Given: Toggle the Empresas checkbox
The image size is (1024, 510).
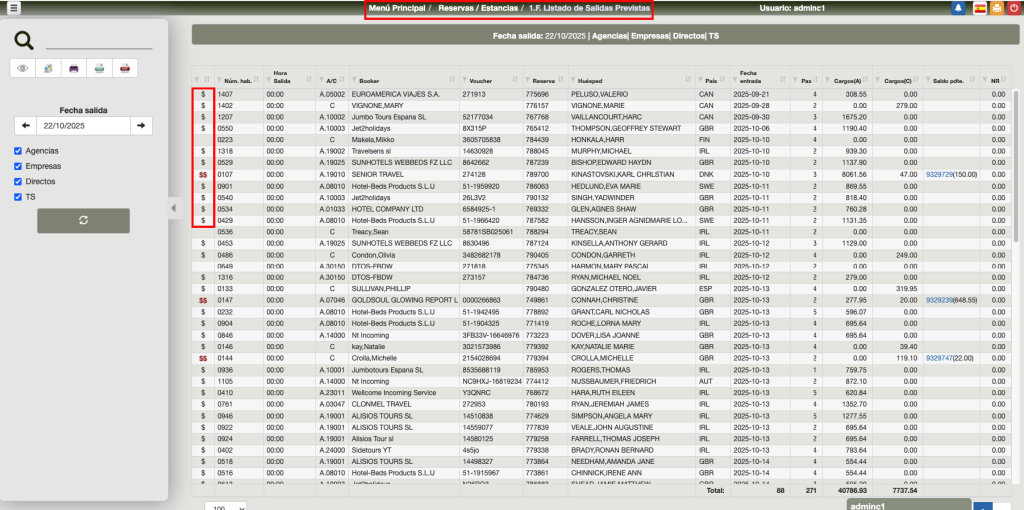Looking at the screenshot, I should 18,166.
